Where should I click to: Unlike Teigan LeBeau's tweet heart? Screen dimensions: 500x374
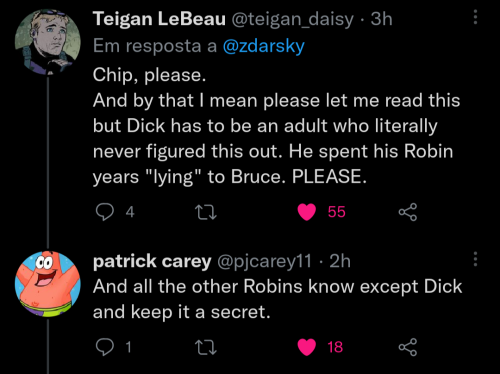click(307, 212)
